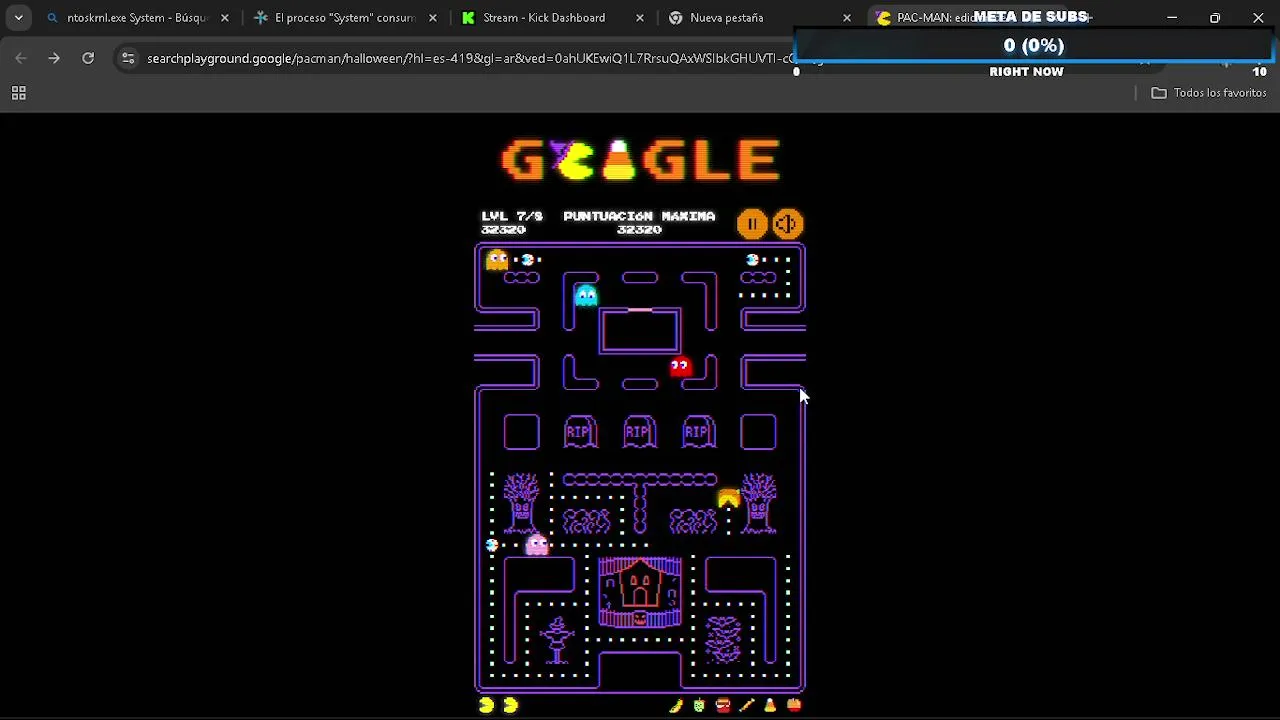1280x720 pixels.
Task: Click the ghost house pen in maze center
Action: [x=640, y=331]
